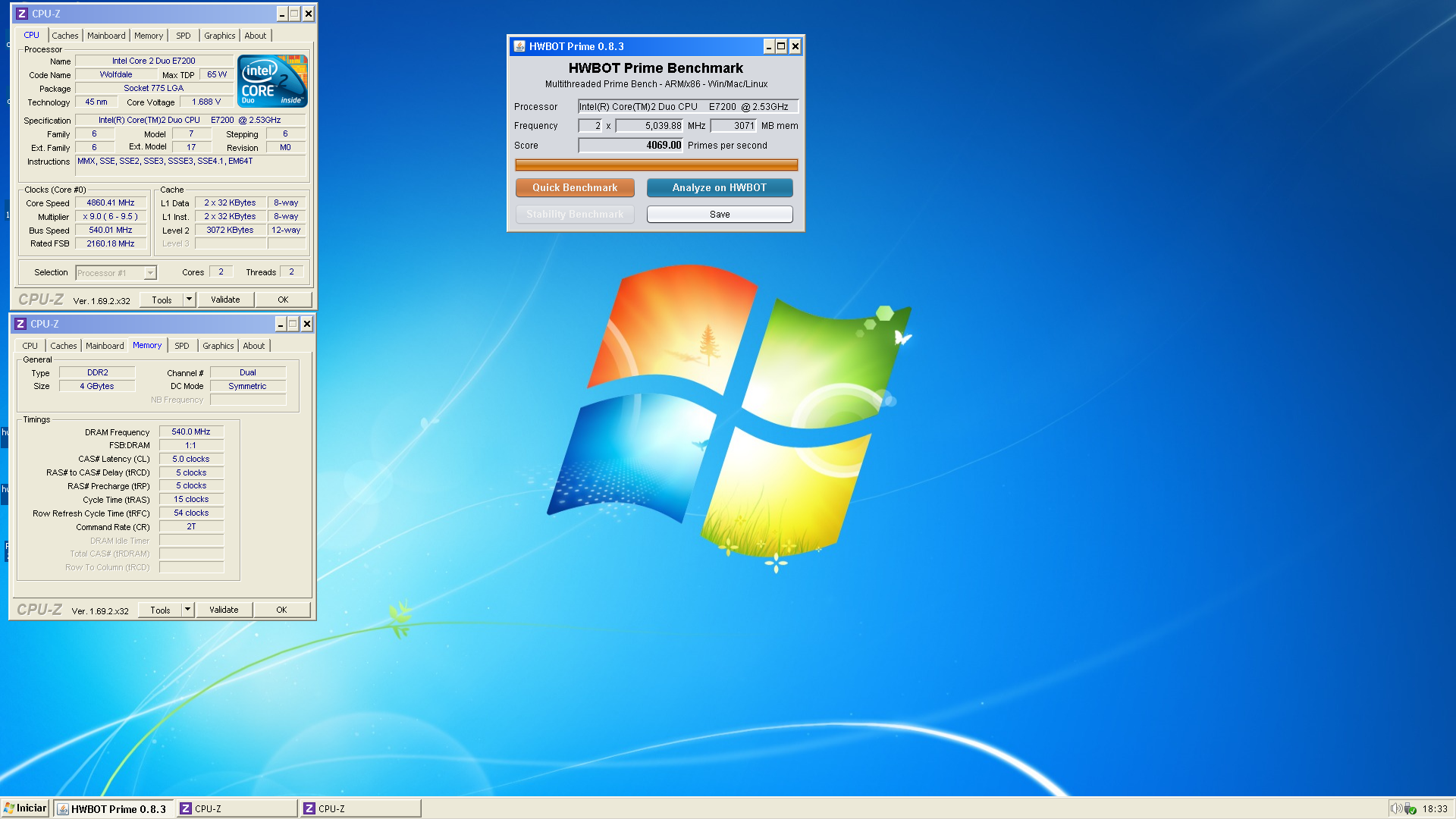Select second CPU-Z taskbar button
This screenshot has height=819, width=1456.
tap(361, 808)
